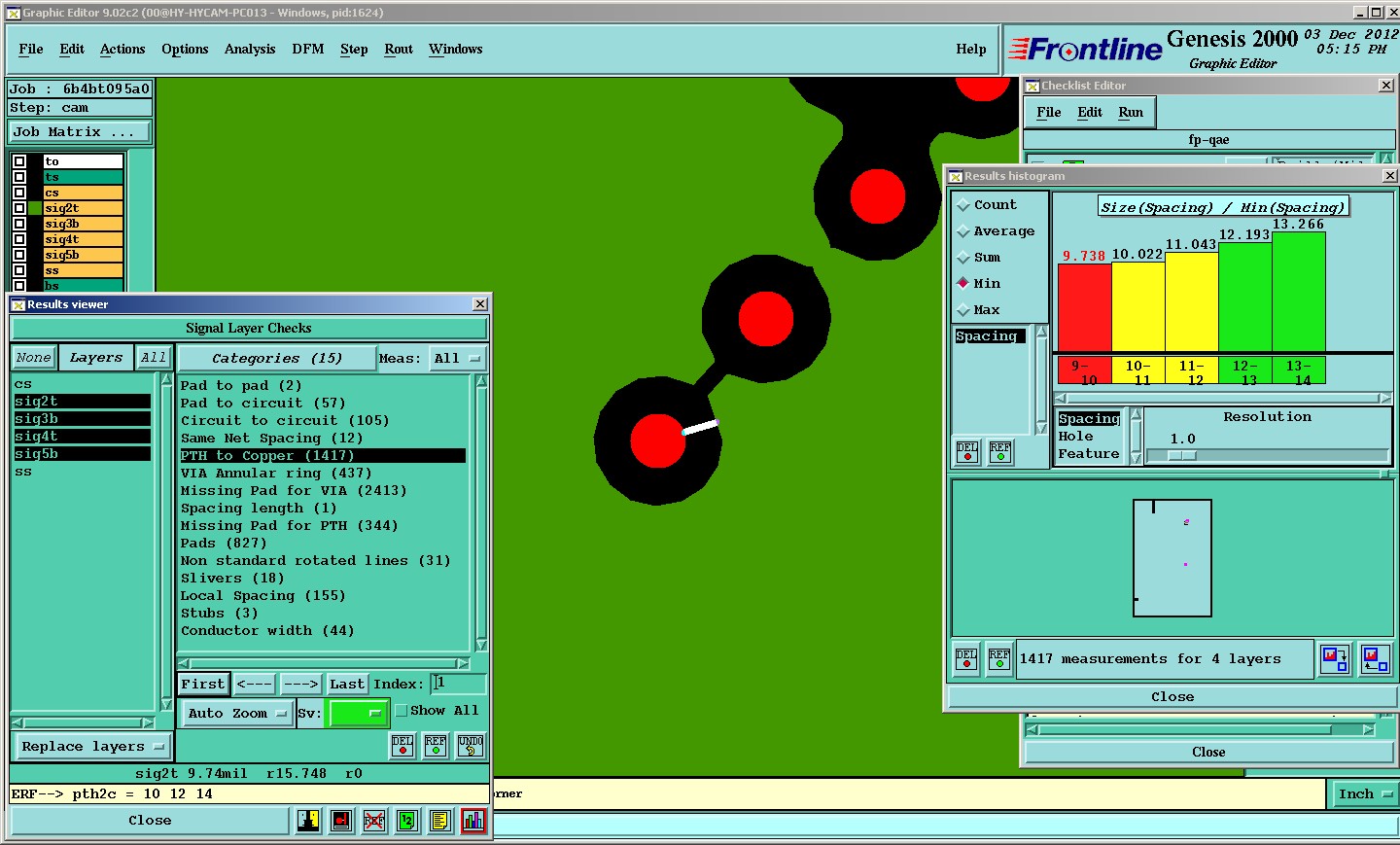Image resolution: width=1400 pixels, height=845 pixels.
Task: Close the Checklist Editor window via X
Action: point(1385,86)
